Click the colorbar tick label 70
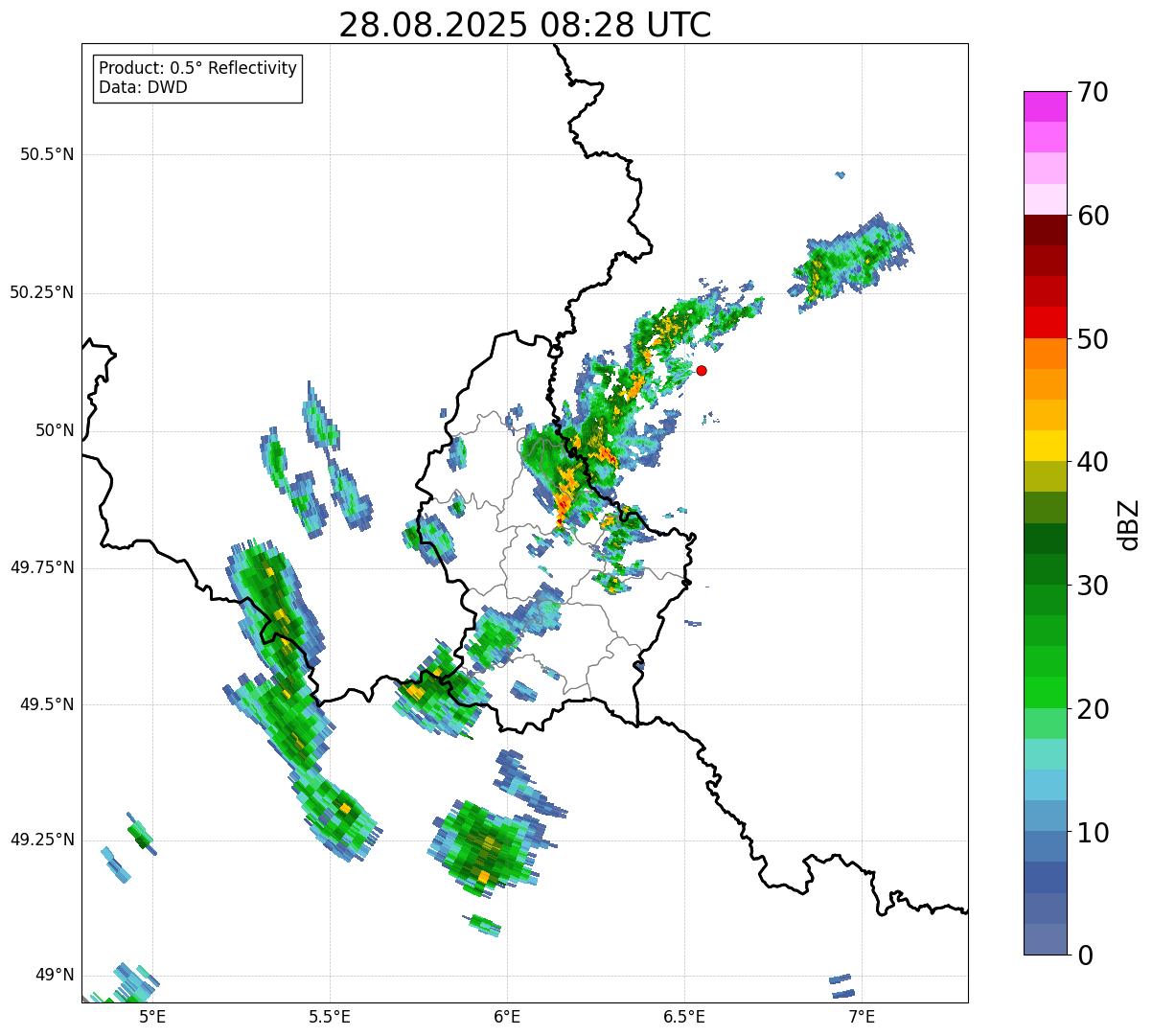Image resolution: width=1152 pixels, height=1036 pixels. [1093, 92]
